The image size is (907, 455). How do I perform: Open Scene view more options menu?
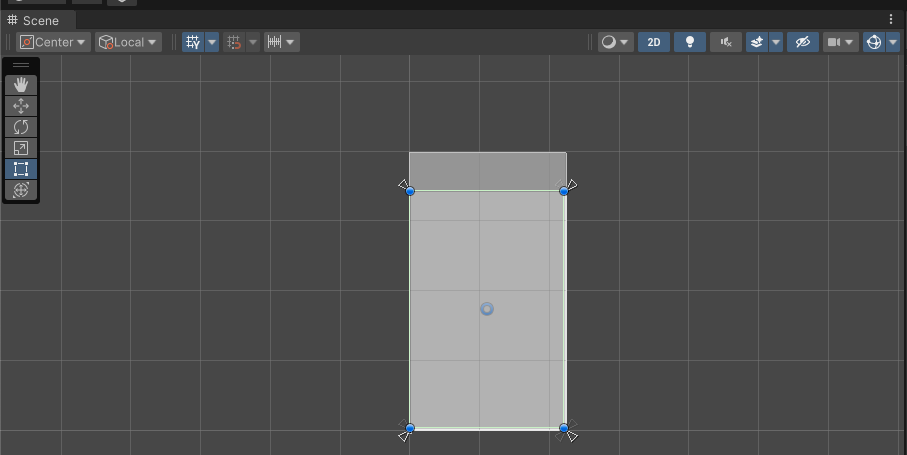[x=891, y=20]
